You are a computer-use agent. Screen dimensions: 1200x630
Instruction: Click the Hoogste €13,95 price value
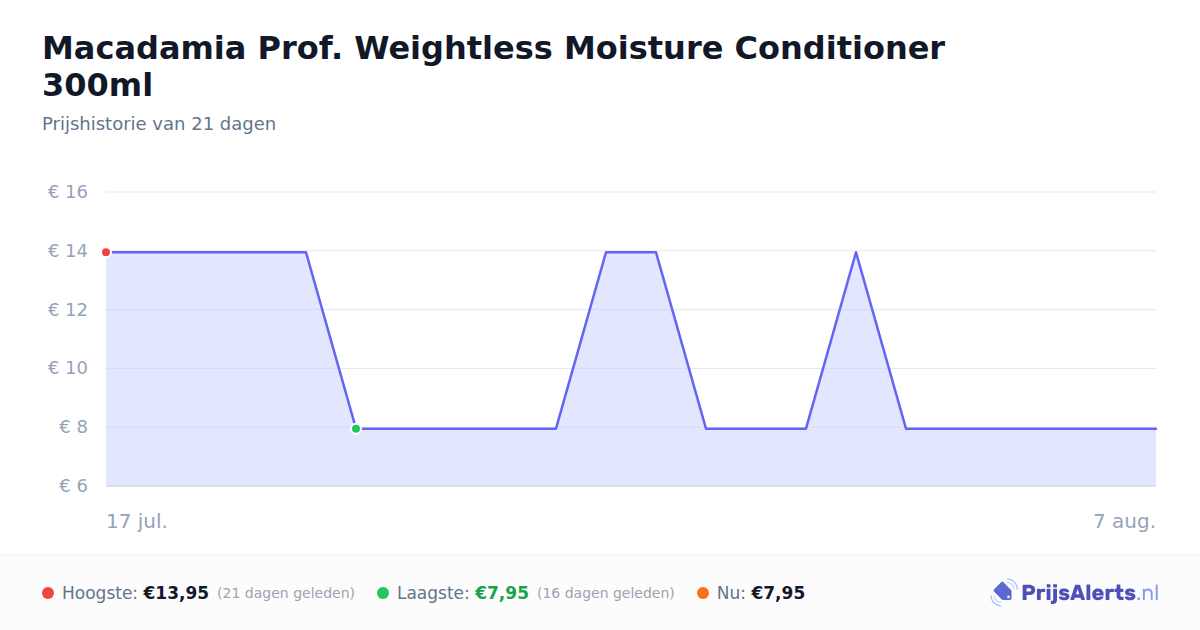176,593
